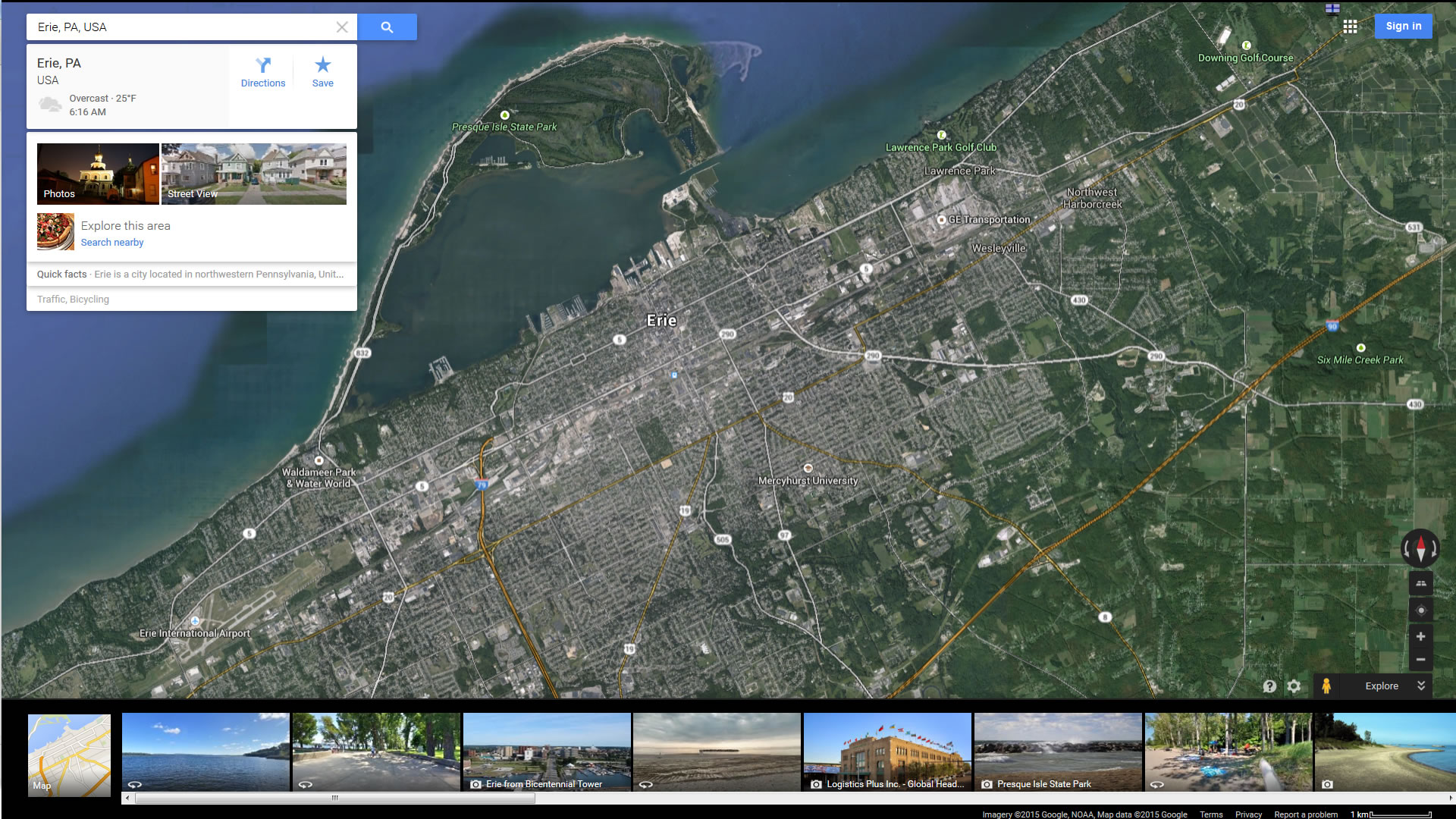Switch to Map view thumbnail

(69, 755)
